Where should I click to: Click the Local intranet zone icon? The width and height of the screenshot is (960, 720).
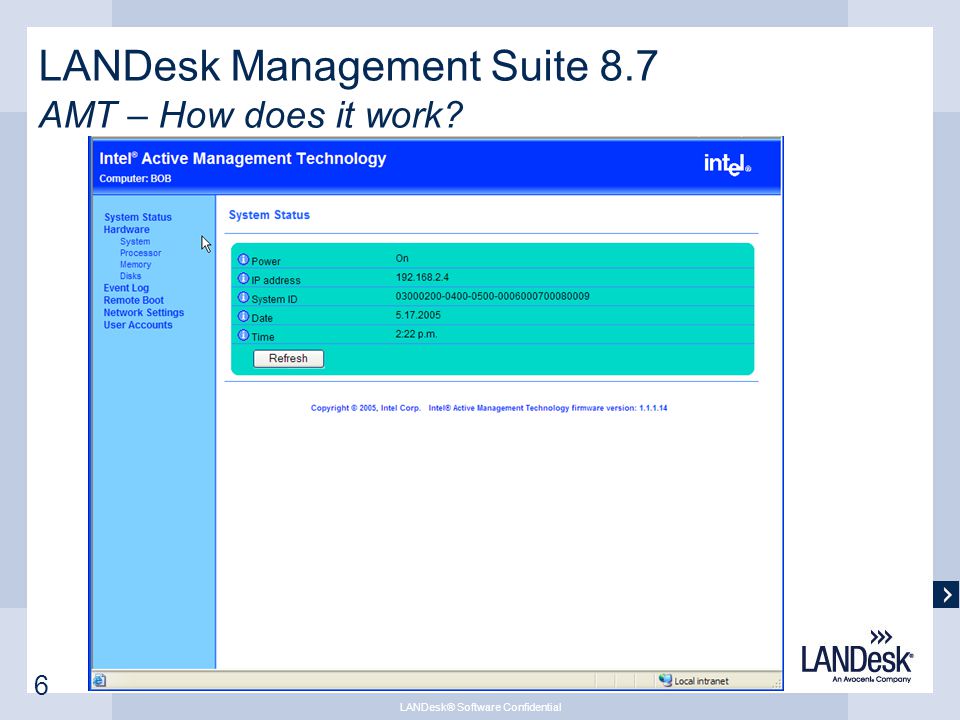[665, 680]
